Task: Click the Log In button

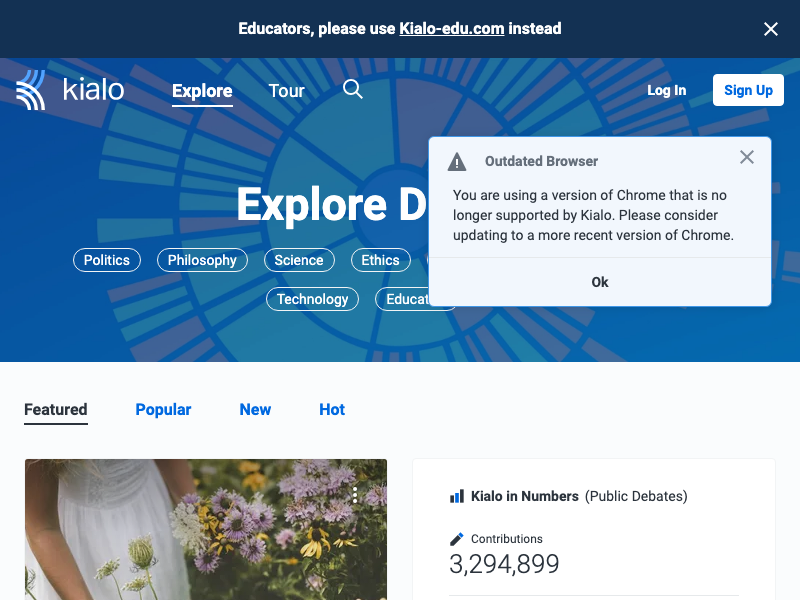Action: [666, 90]
